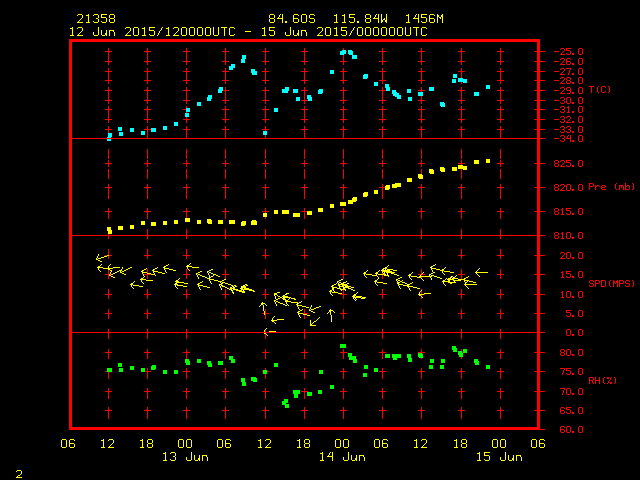Select the SPD(MPS) wind speed label
This screenshot has height=480, width=640.
tap(611, 283)
